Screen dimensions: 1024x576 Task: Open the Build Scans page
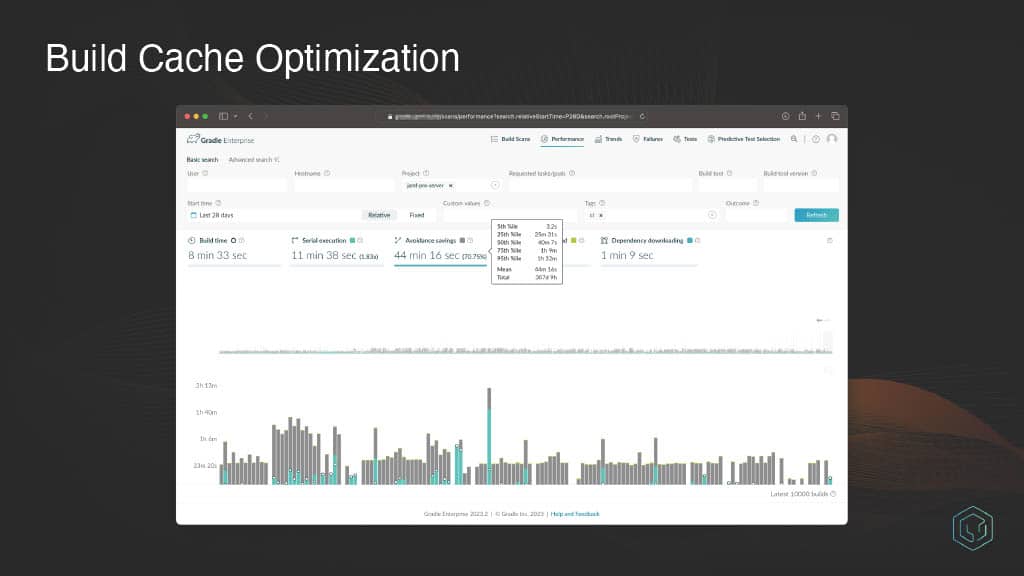pos(510,139)
